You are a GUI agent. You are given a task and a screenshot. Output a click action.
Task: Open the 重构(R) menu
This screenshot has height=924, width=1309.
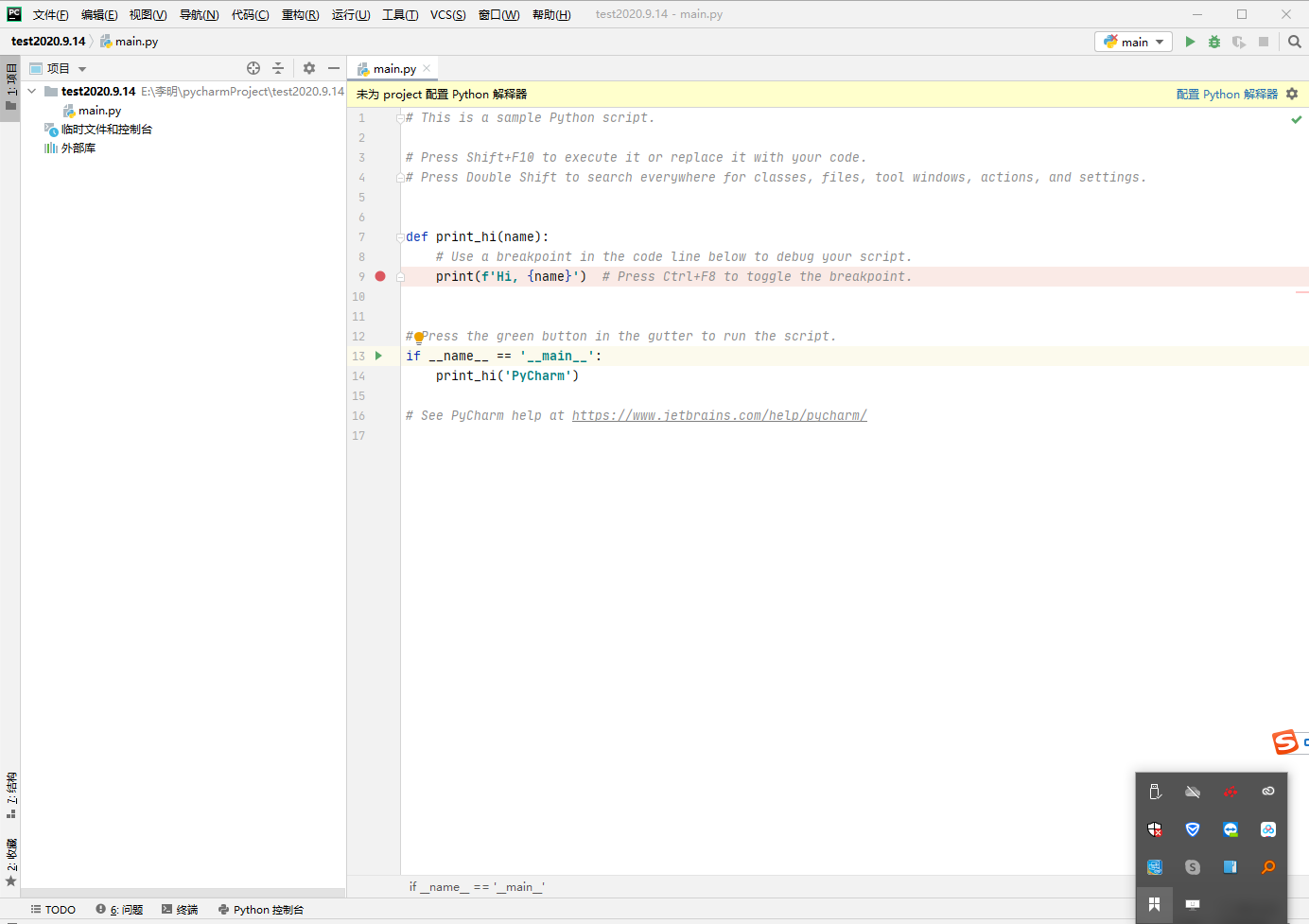pyautogui.click(x=300, y=14)
